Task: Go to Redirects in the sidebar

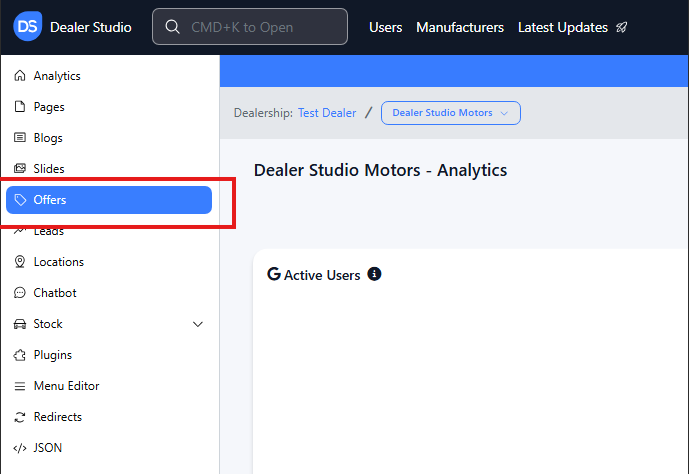Action: pyautogui.click(x=57, y=417)
